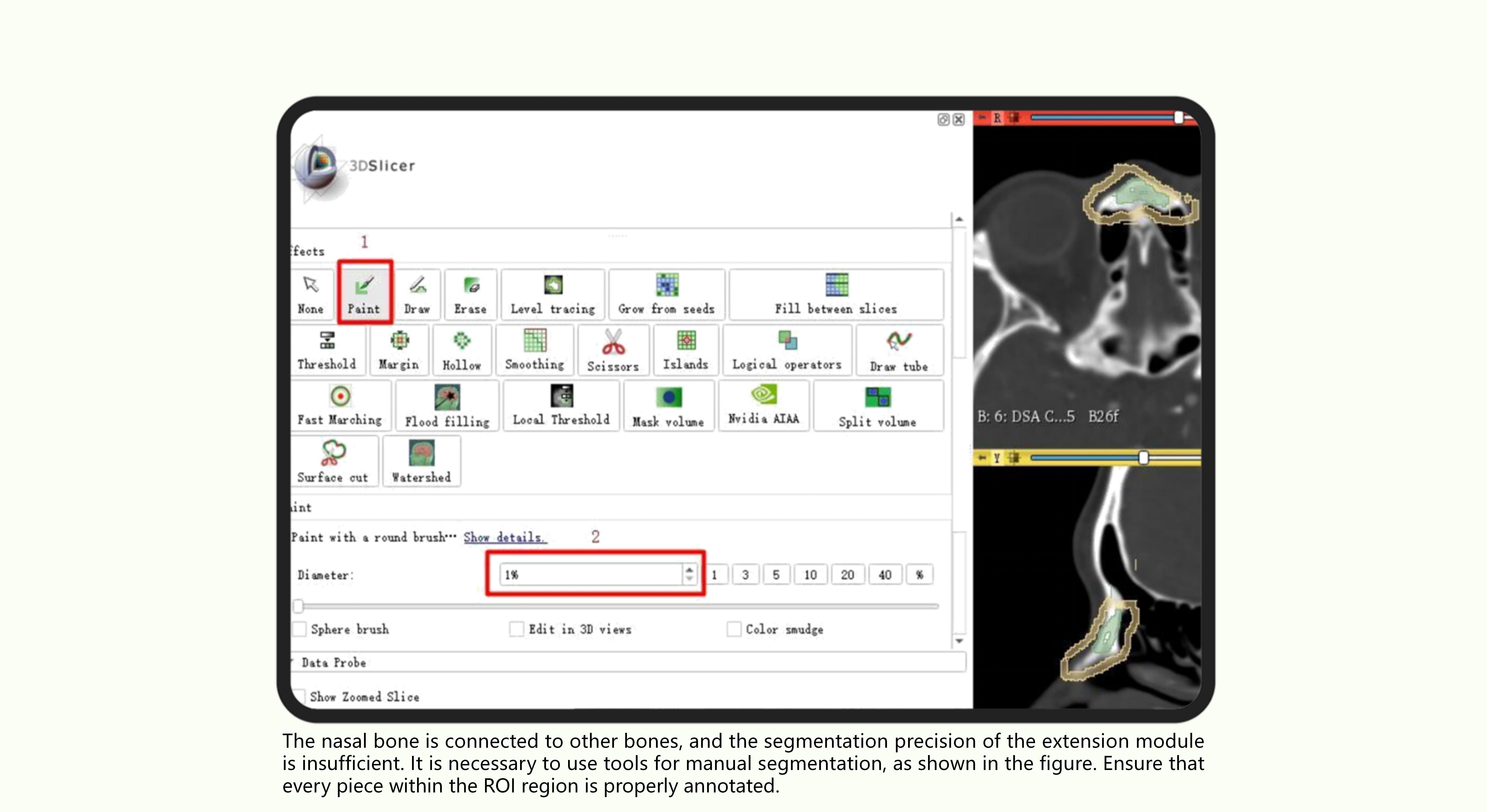Set brush diameter preset to 5

[x=776, y=575]
